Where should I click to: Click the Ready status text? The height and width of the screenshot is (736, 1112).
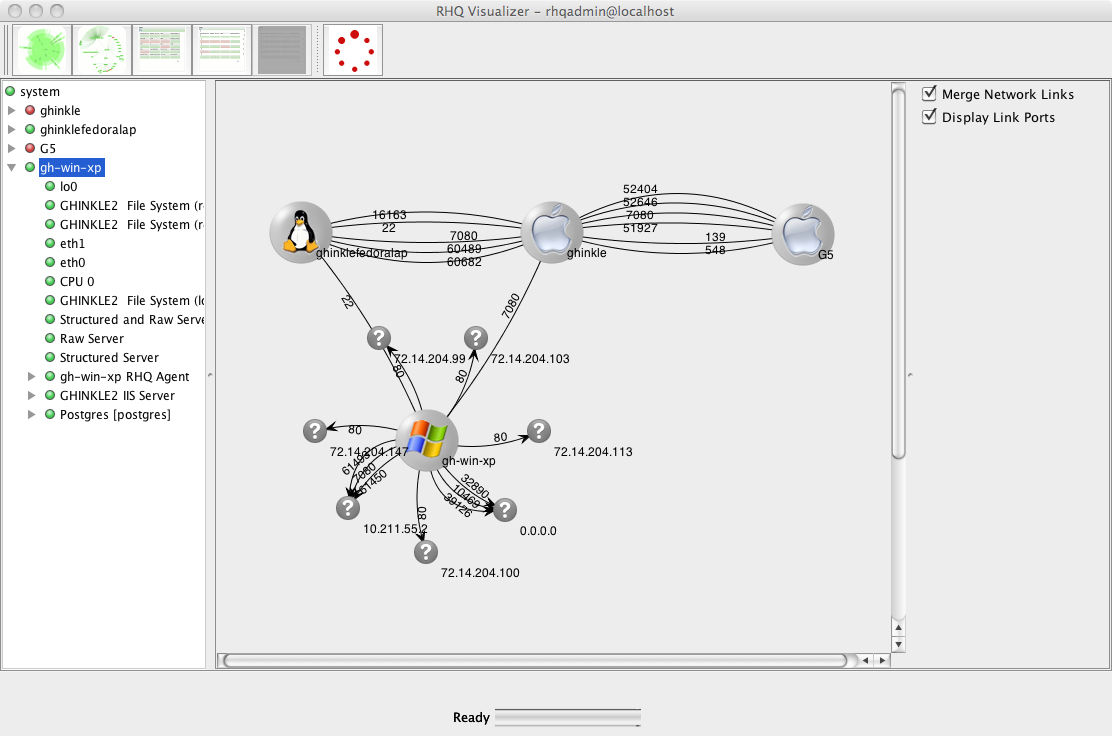pos(472,718)
